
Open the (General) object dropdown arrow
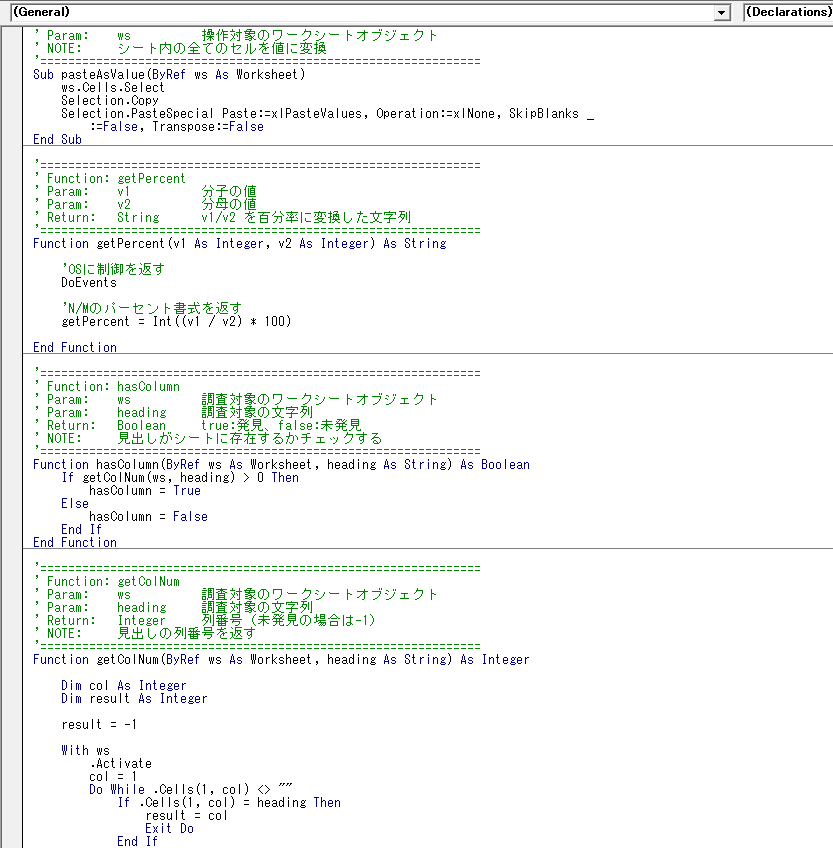[722, 12]
